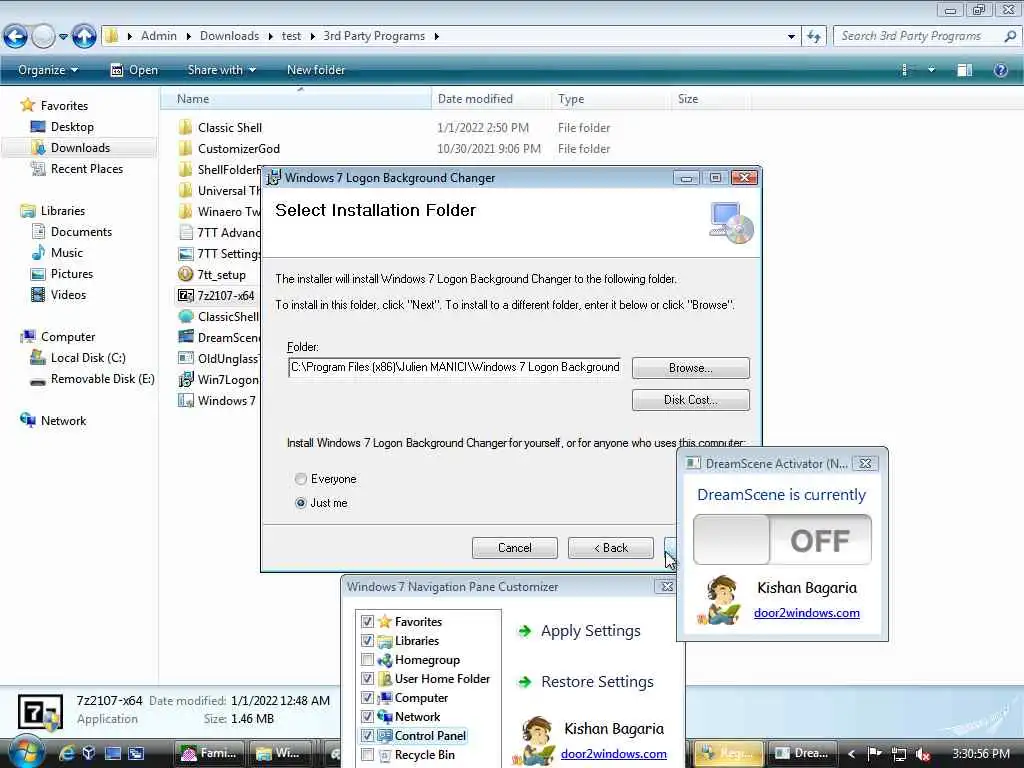The image size is (1024, 768).
Task: Uncheck Favorites in Navigation Pane Customizer
Action: point(367,622)
